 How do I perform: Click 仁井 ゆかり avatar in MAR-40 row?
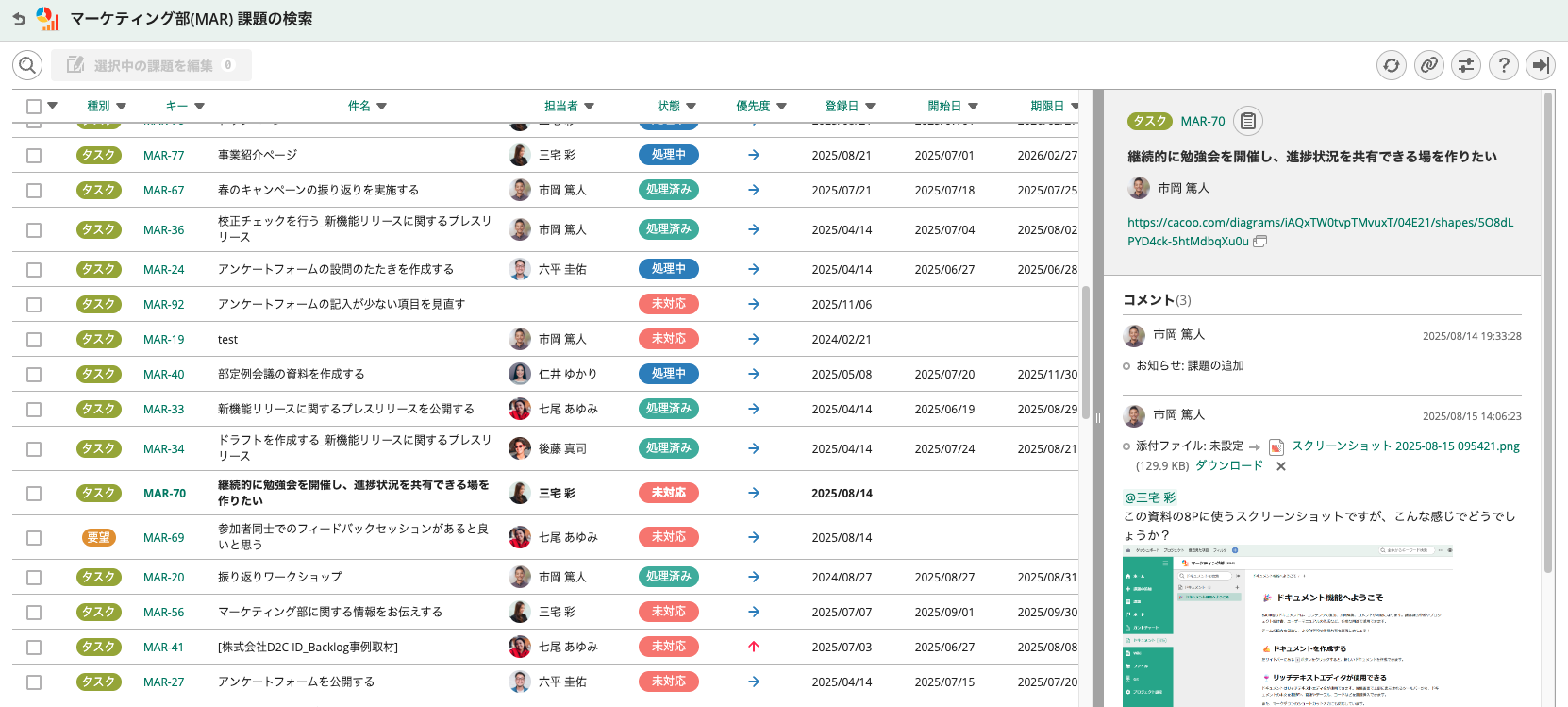pos(520,374)
